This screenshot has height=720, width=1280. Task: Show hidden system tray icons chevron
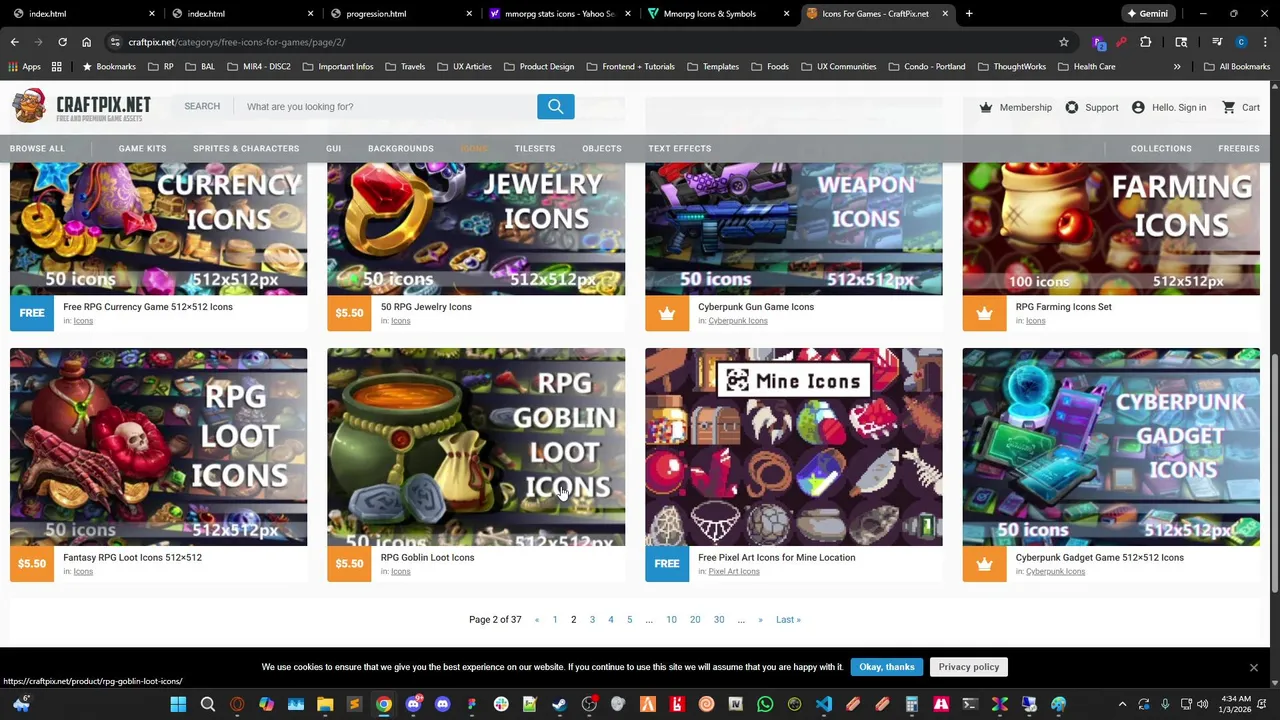[x=1122, y=704]
